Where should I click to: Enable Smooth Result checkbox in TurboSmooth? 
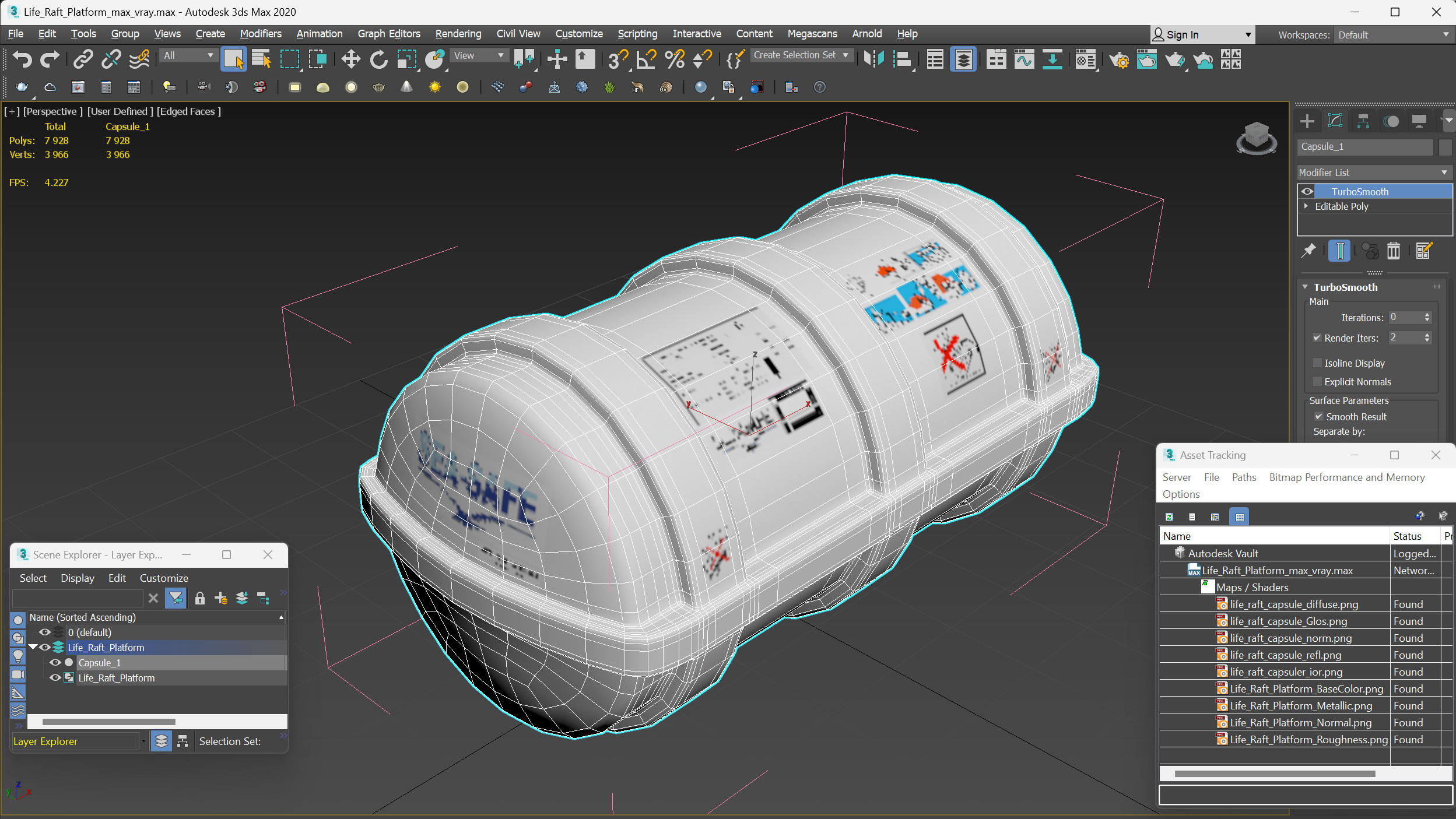pyautogui.click(x=1319, y=416)
